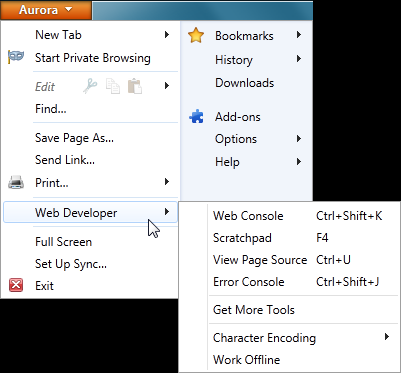This screenshot has height=373, width=401.
Task: Expand the History submenu arrow
Action: point(299,59)
